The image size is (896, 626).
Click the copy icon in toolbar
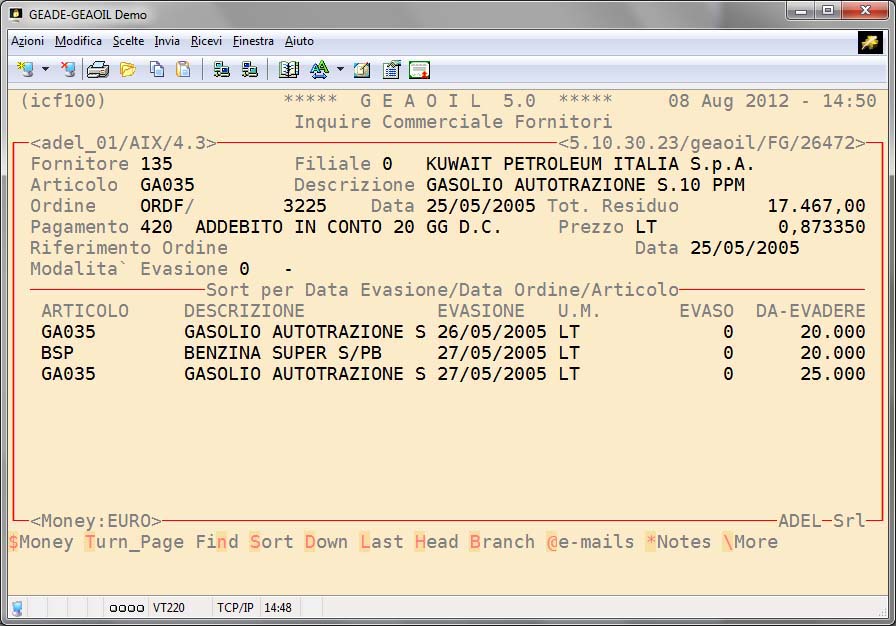(157, 69)
